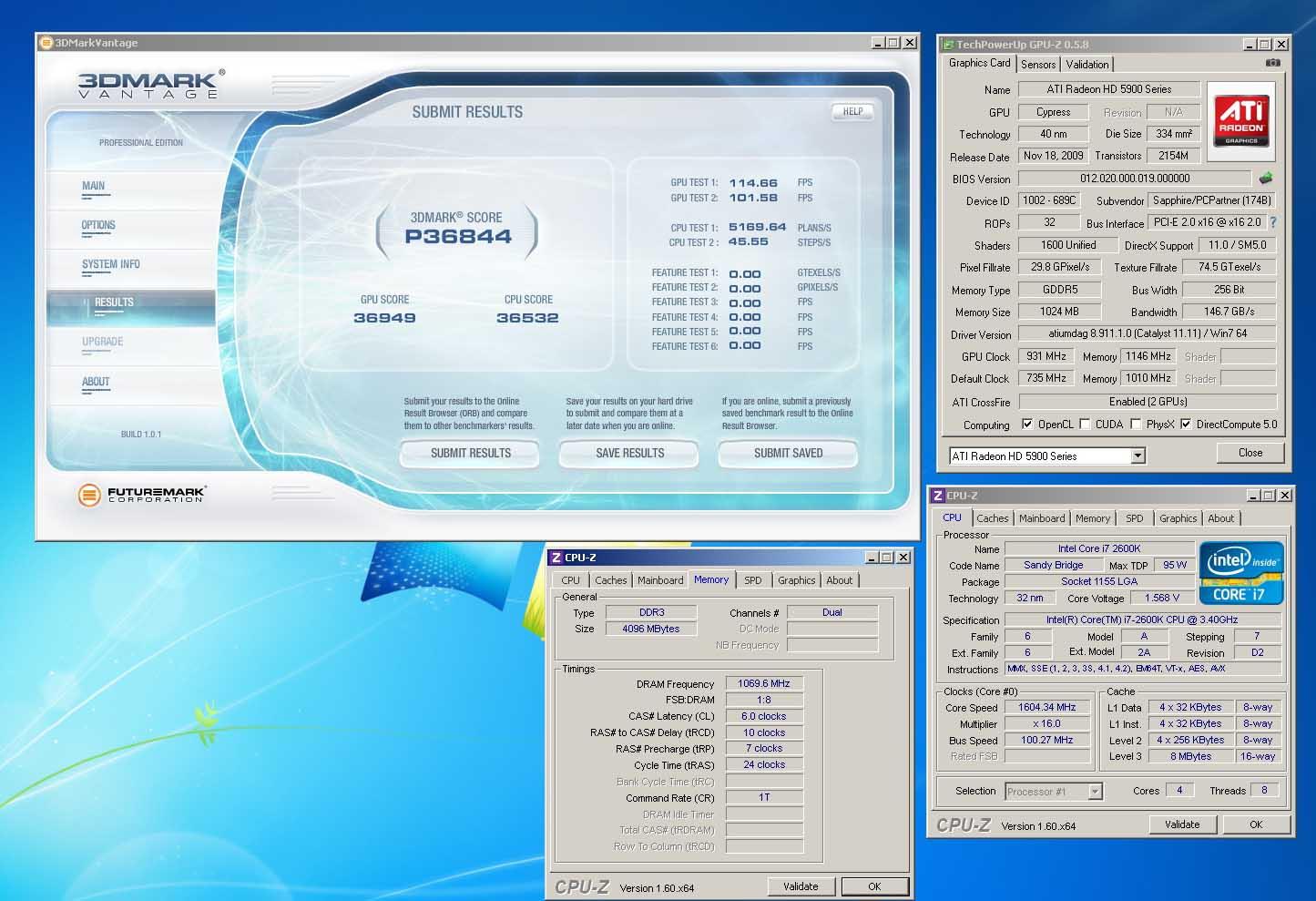Click the CPU-Z CPU window title icon
1316x901 pixels.
937,496
